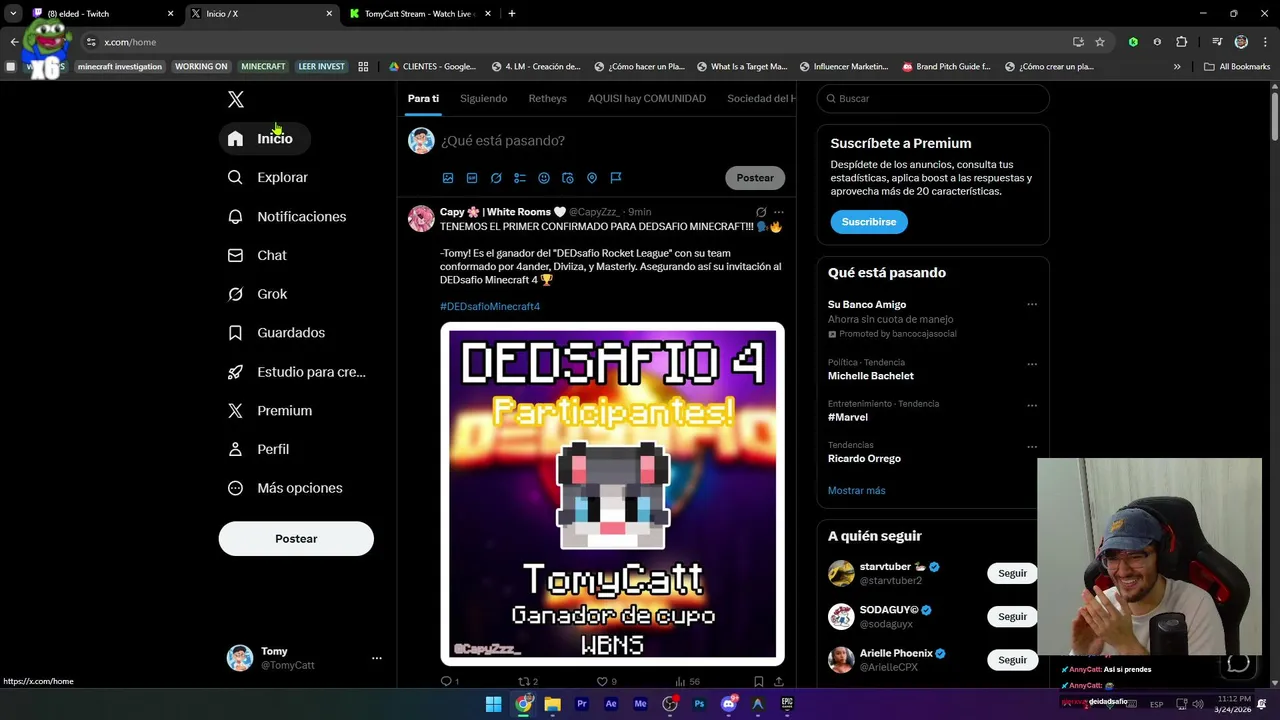Open Chrome tab search dropdown arrow

[x=13, y=13]
